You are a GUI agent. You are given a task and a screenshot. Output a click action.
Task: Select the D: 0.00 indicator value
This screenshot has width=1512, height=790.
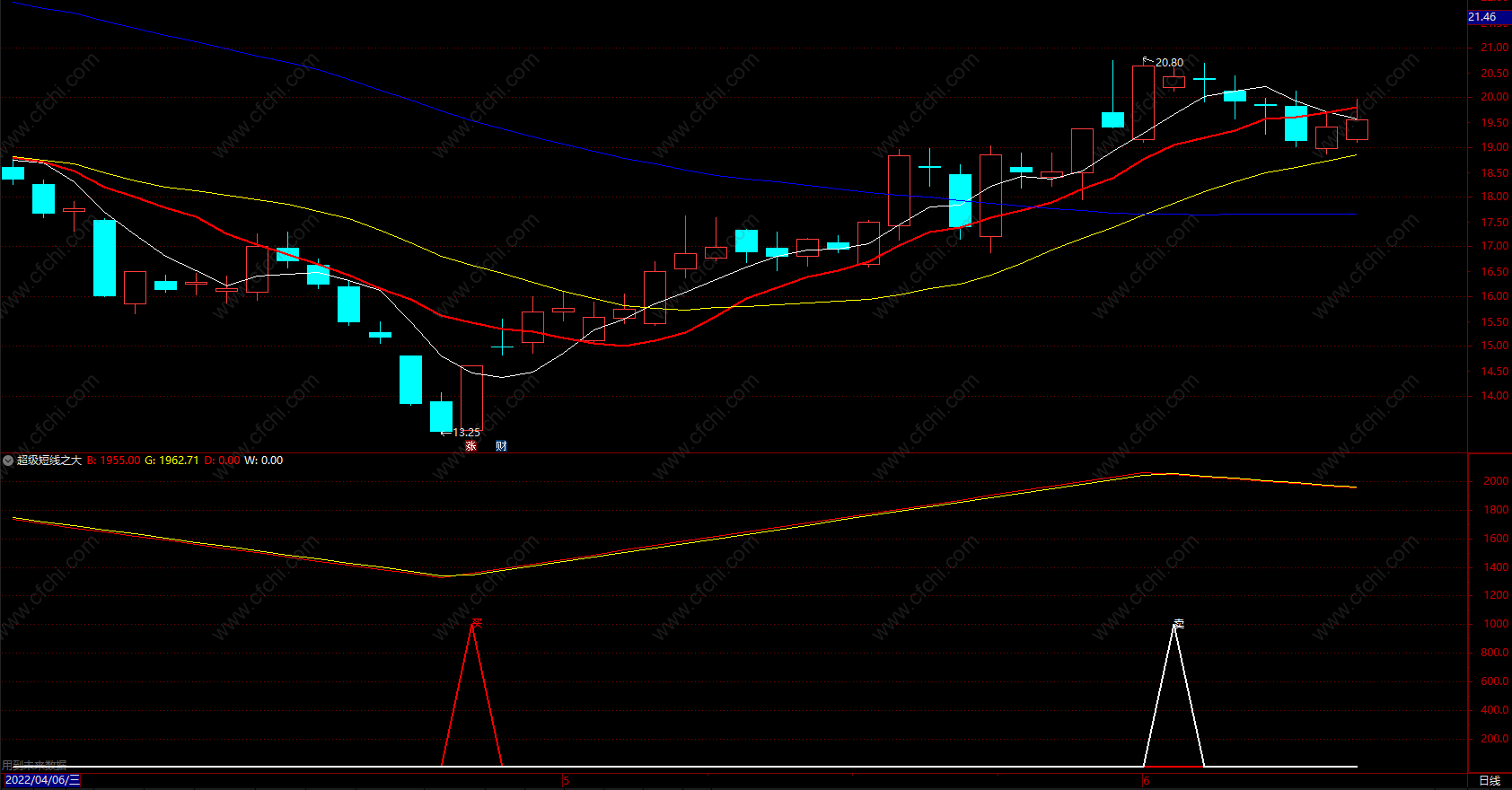(222, 461)
